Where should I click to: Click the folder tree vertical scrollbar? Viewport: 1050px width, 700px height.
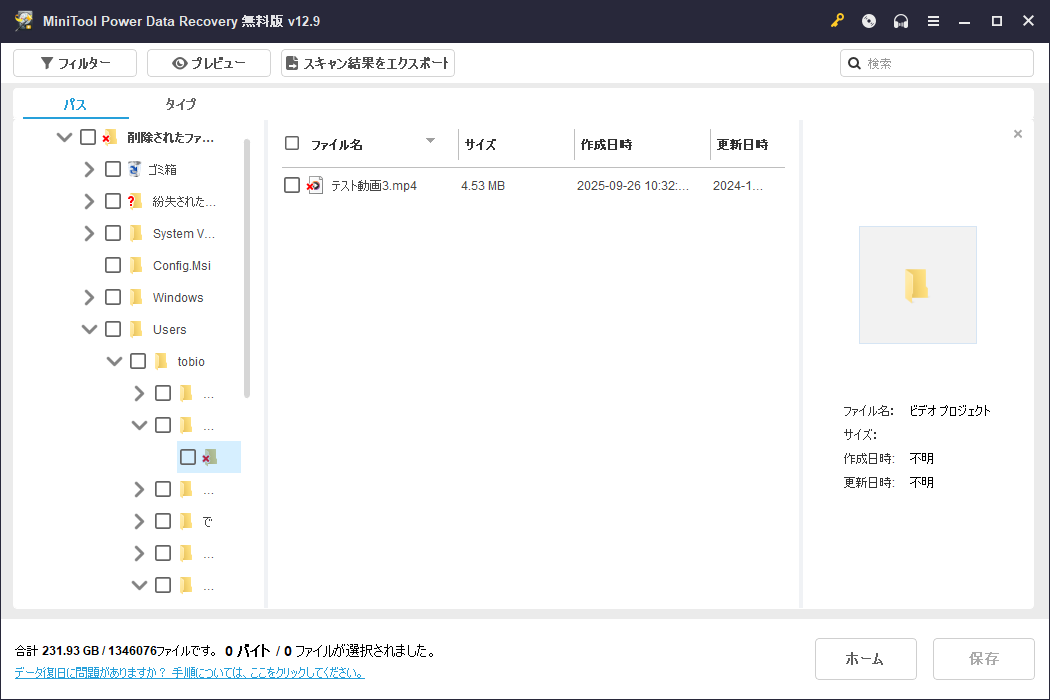tap(246, 268)
